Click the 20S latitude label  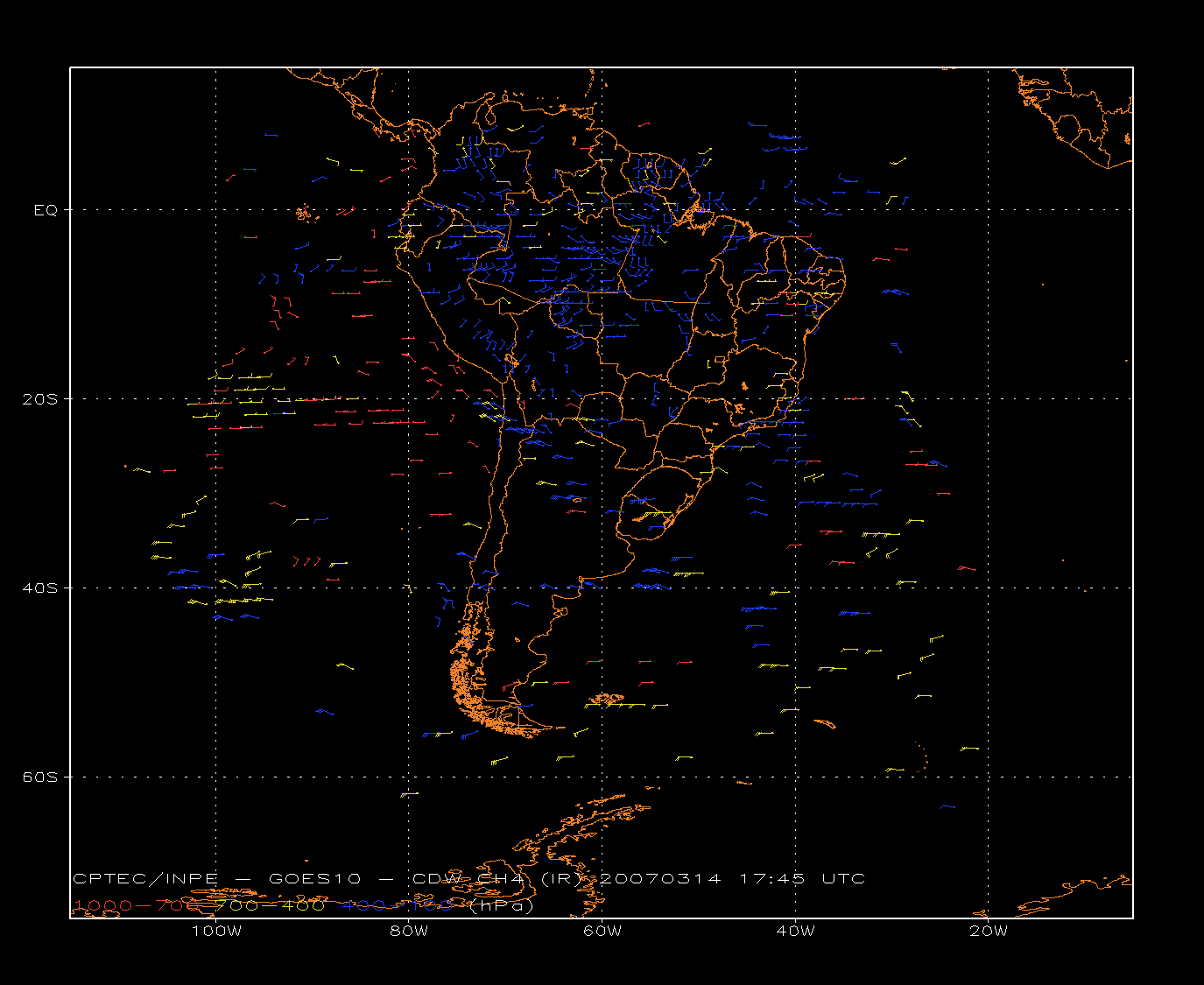click(39, 399)
